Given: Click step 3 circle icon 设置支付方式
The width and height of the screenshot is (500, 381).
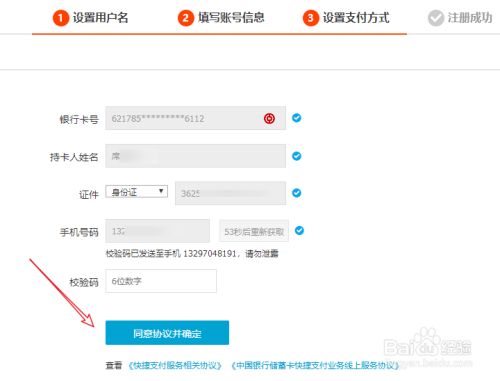Looking at the screenshot, I should point(311,18).
